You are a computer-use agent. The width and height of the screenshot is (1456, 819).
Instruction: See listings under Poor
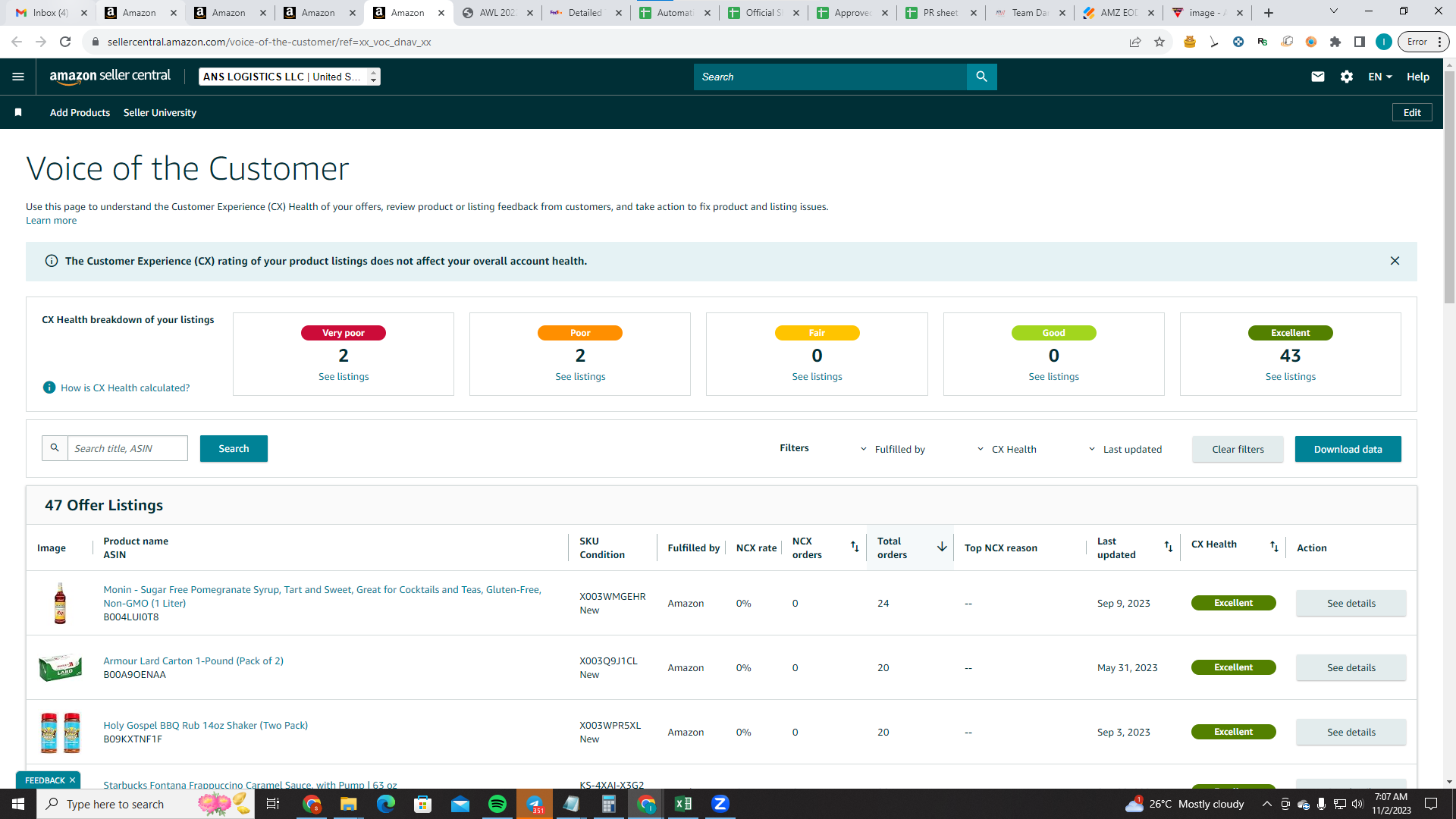[580, 377]
